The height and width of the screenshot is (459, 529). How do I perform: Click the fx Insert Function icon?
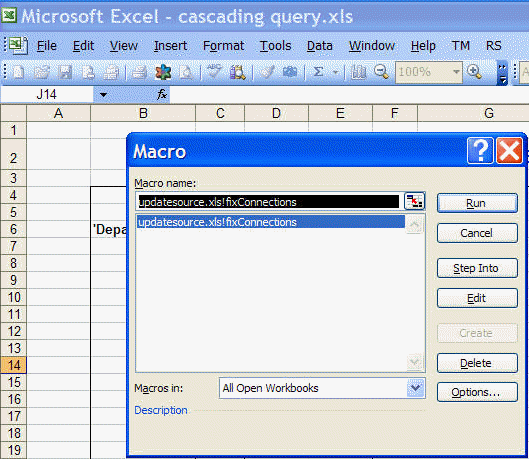pos(162,95)
